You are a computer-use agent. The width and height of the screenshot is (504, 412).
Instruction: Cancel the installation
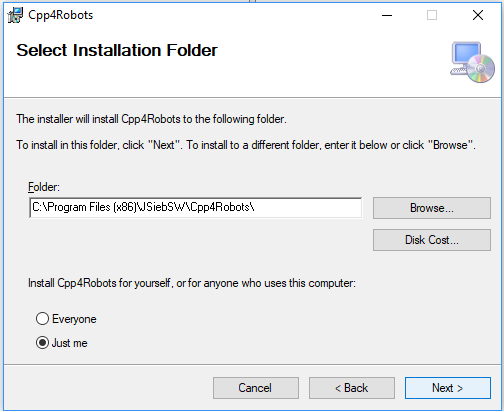point(256,388)
